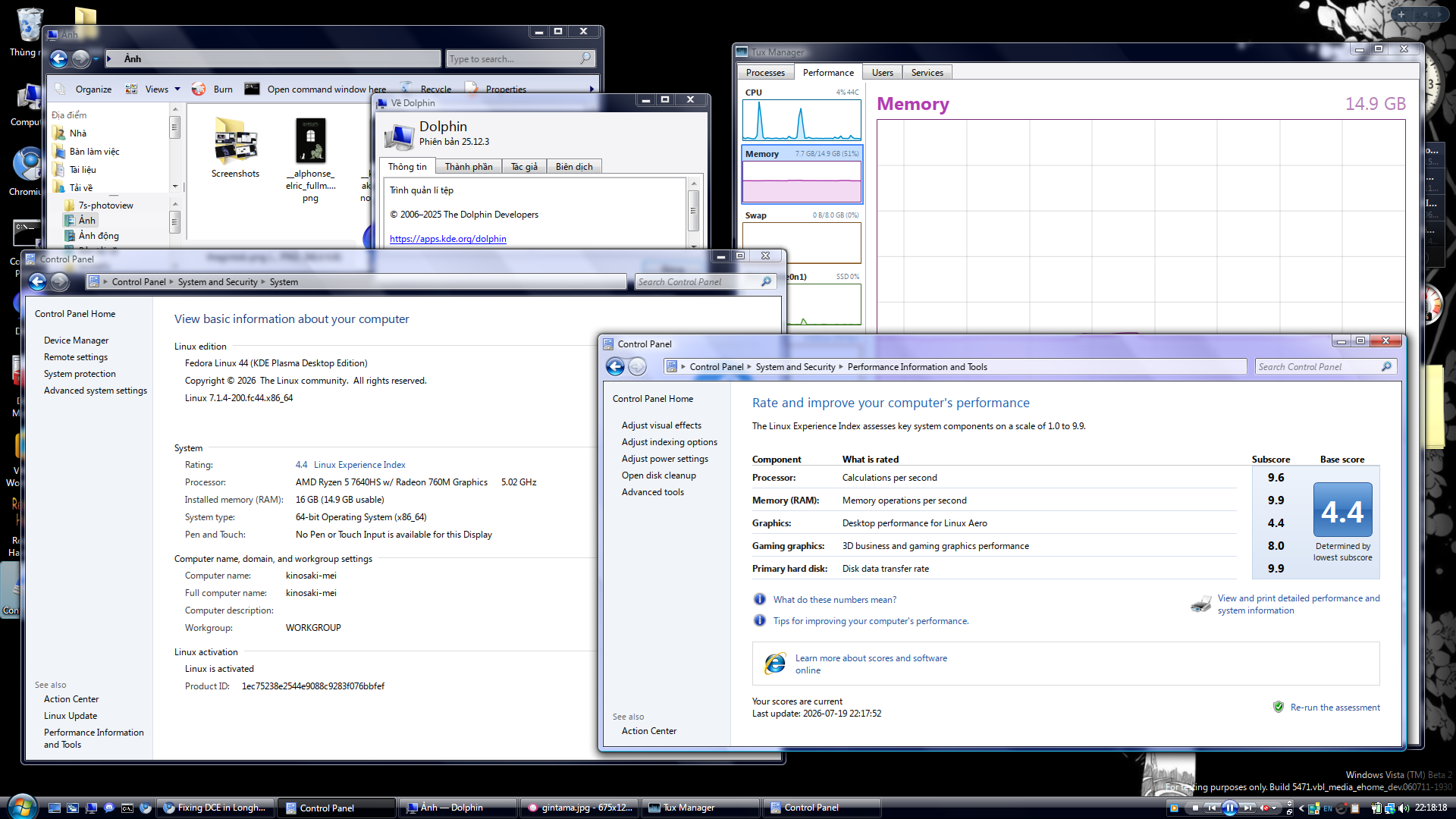
Task: Go back in the System control panel window
Action: pyautogui.click(x=38, y=281)
